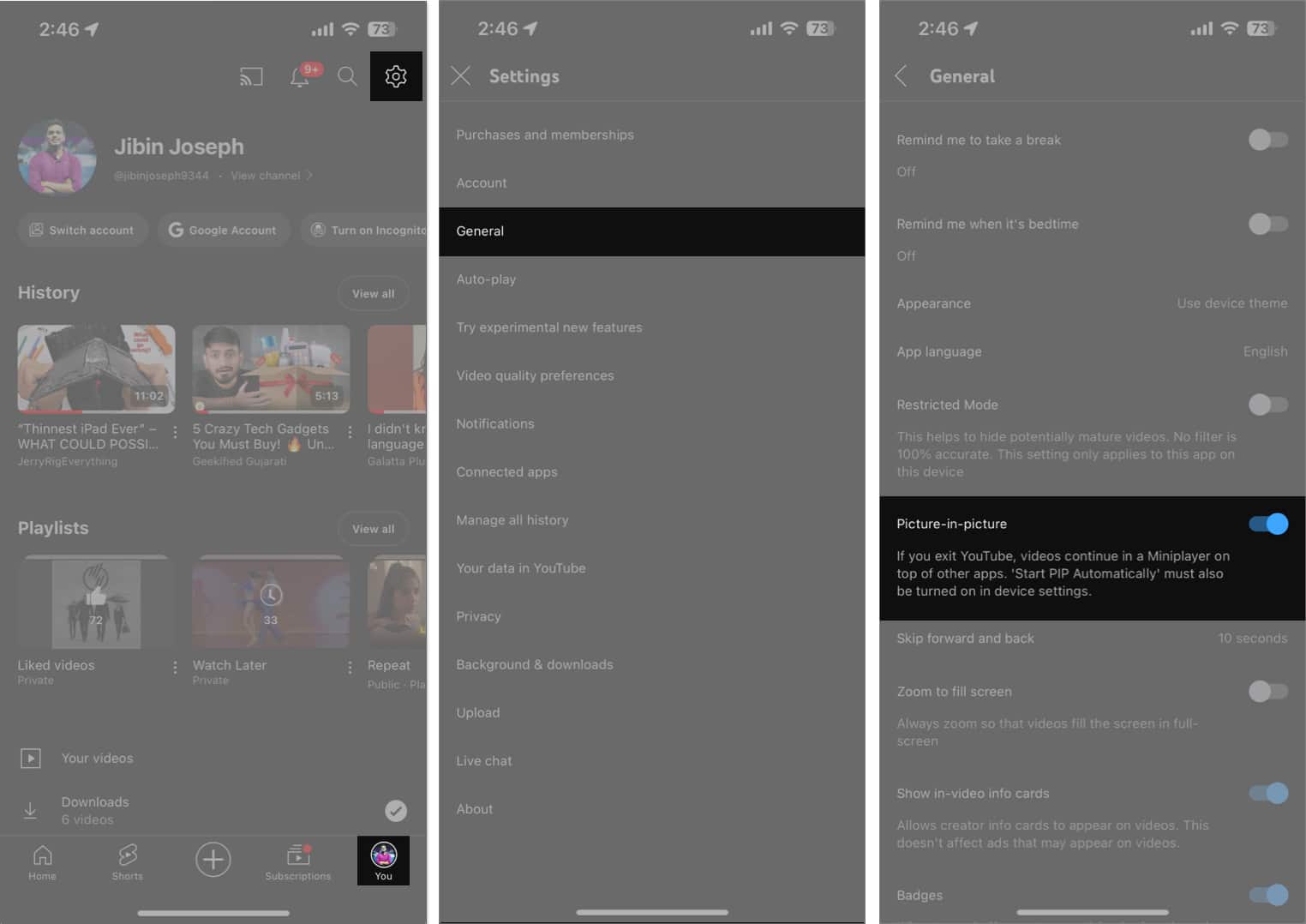Open more options for Liked videos playlist
This screenshot has height=924, width=1306.
(x=176, y=667)
